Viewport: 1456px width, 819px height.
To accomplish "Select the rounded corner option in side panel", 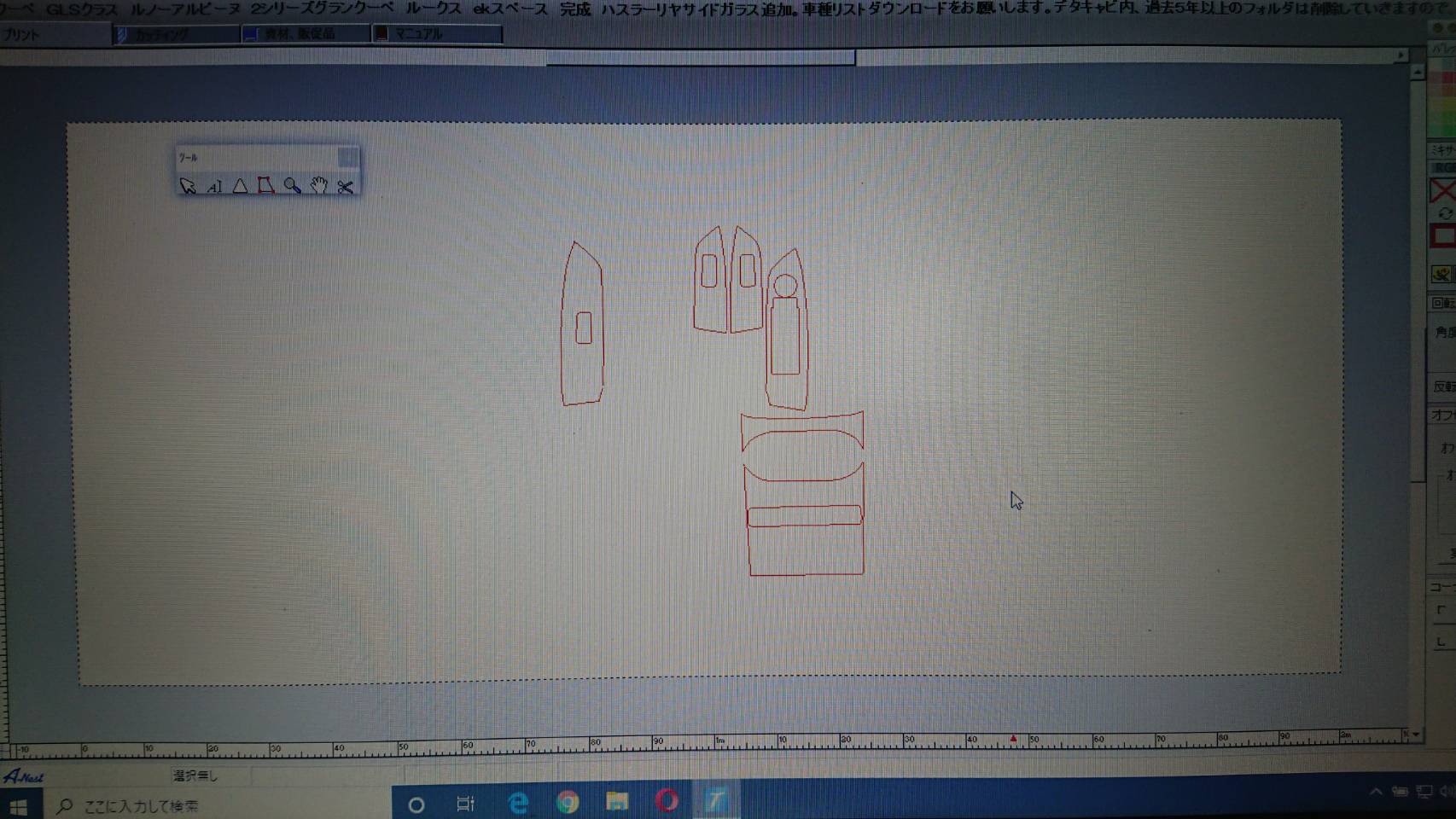I will click(x=1442, y=610).
